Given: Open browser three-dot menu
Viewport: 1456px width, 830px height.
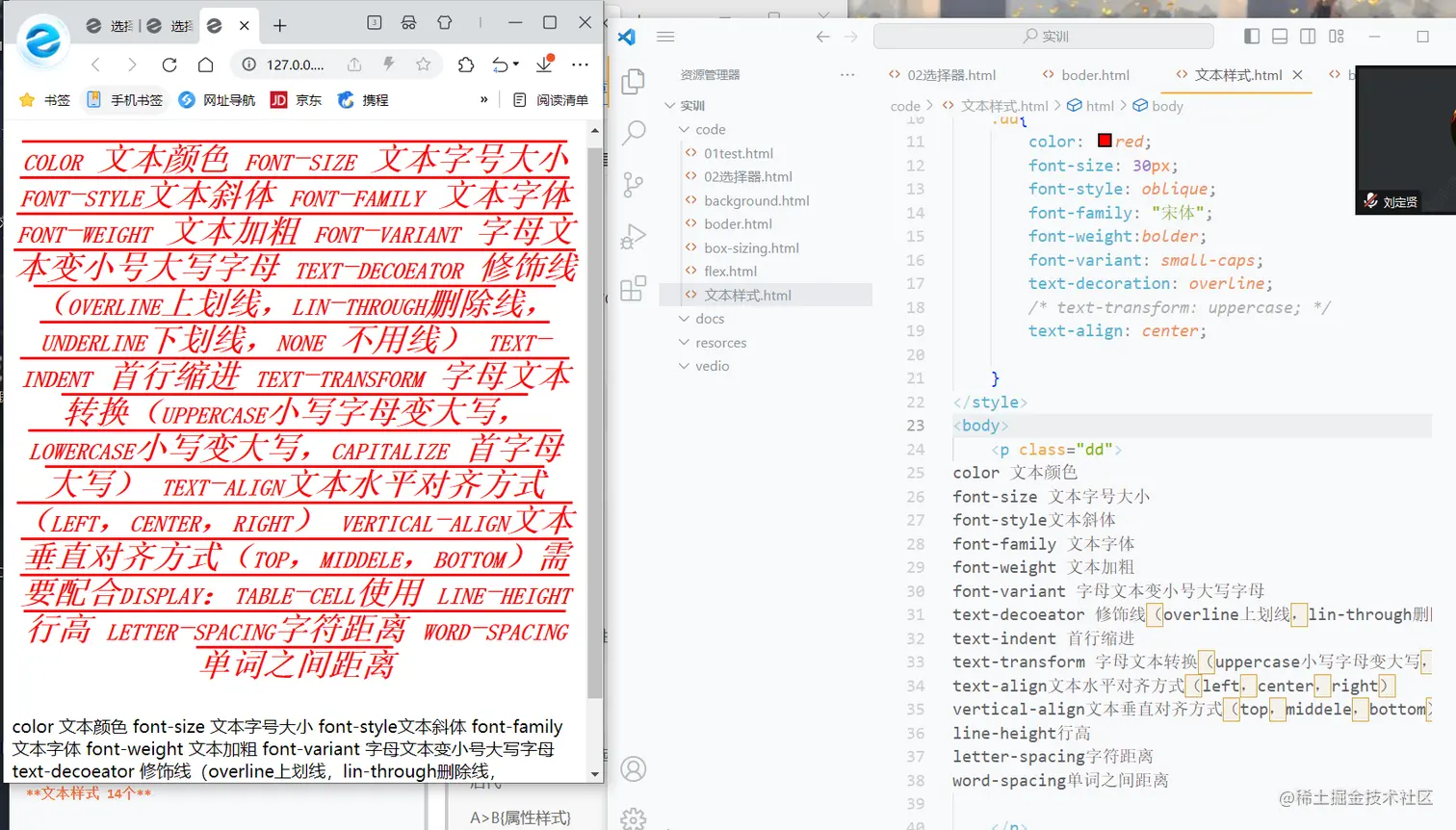Looking at the screenshot, I should pyautogui.click(x=580, y=65).
